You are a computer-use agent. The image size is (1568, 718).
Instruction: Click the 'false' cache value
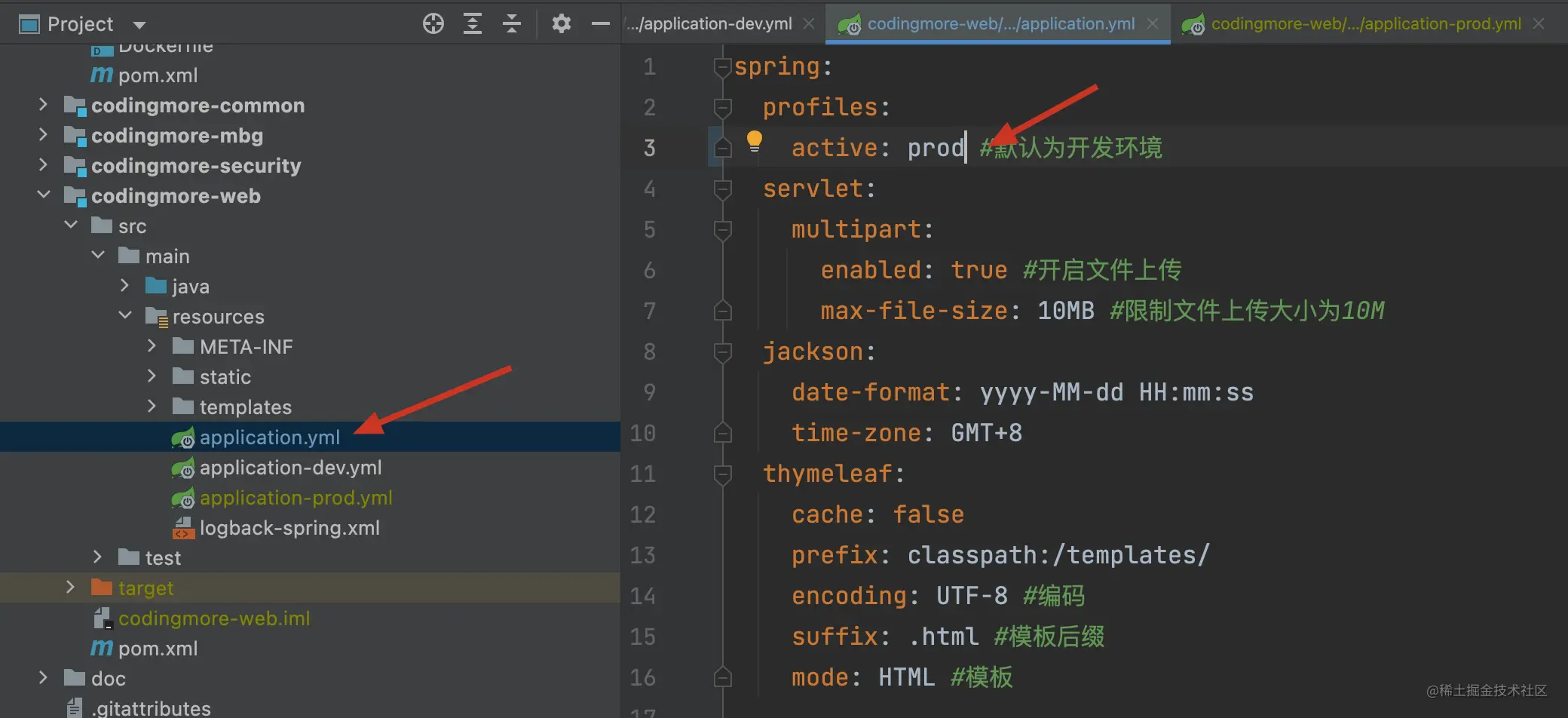point(929,514)
